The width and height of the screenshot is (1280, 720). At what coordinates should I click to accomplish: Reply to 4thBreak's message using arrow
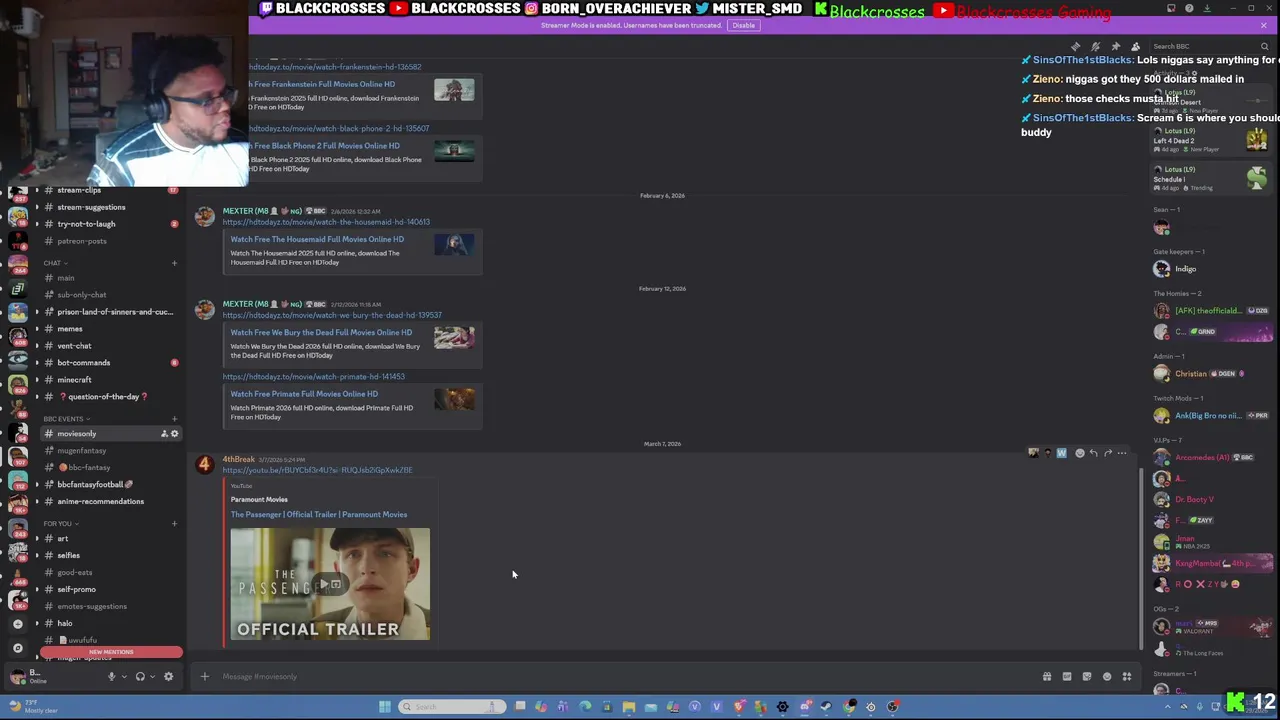pos(1093,453)
